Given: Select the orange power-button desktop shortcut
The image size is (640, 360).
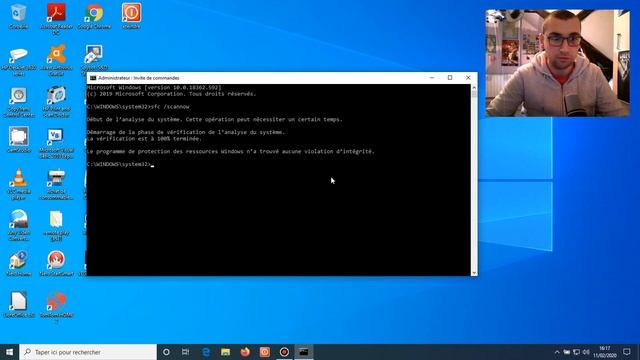Looking at the screenshot, I should pos(131,16).
